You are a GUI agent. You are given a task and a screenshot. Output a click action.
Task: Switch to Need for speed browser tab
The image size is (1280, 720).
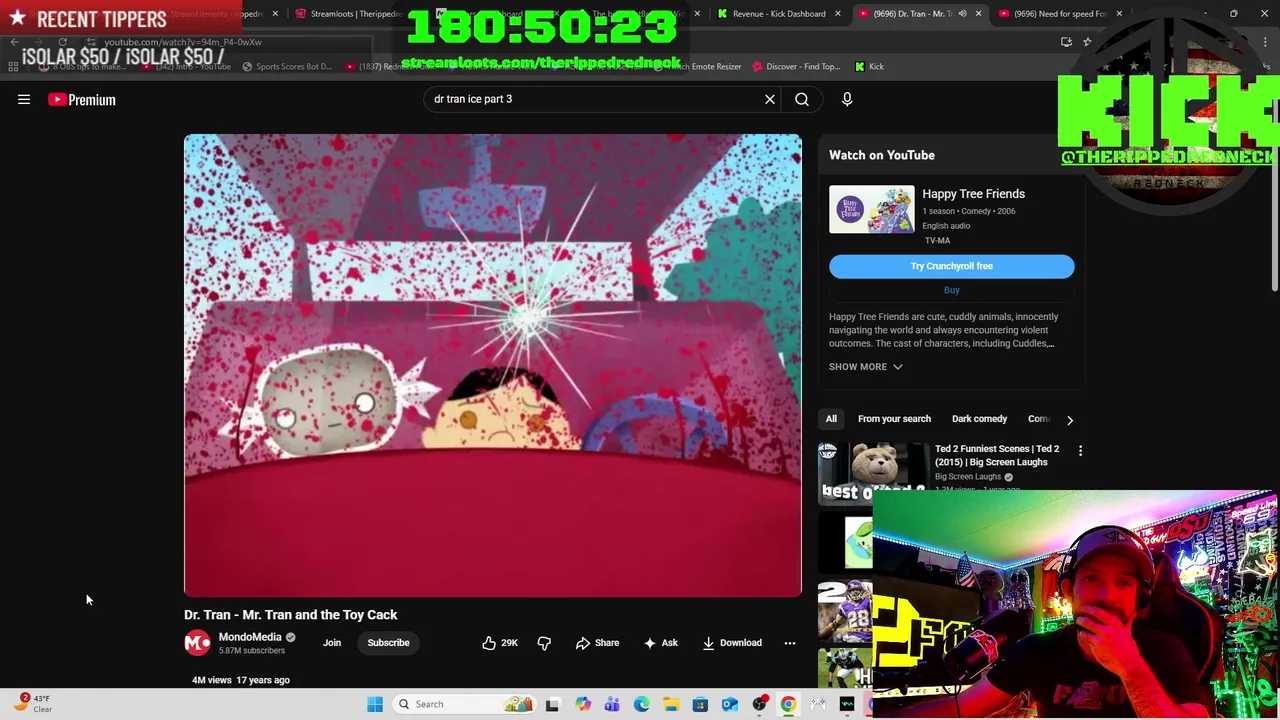point(1059,13)
